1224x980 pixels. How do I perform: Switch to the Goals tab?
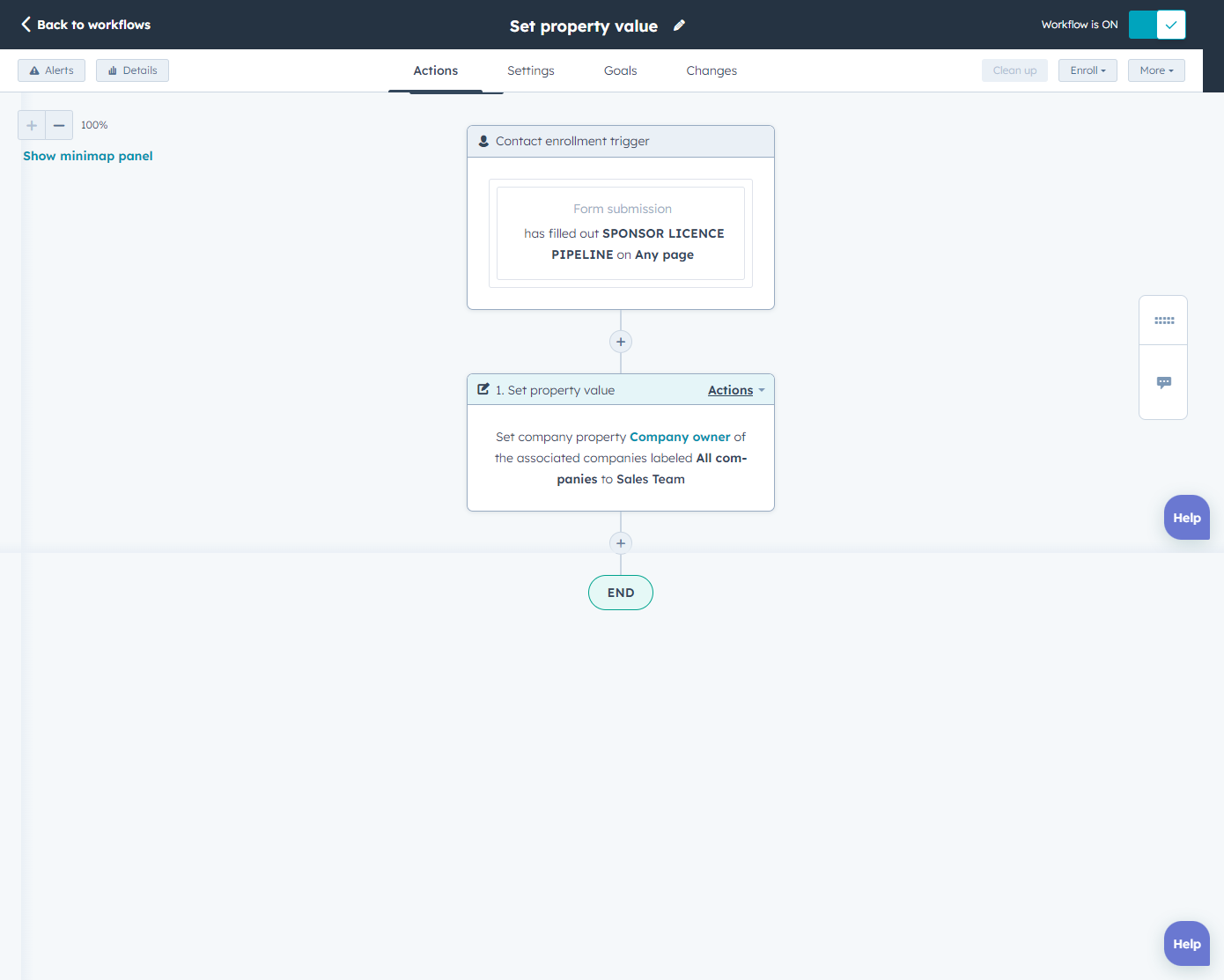620,70
